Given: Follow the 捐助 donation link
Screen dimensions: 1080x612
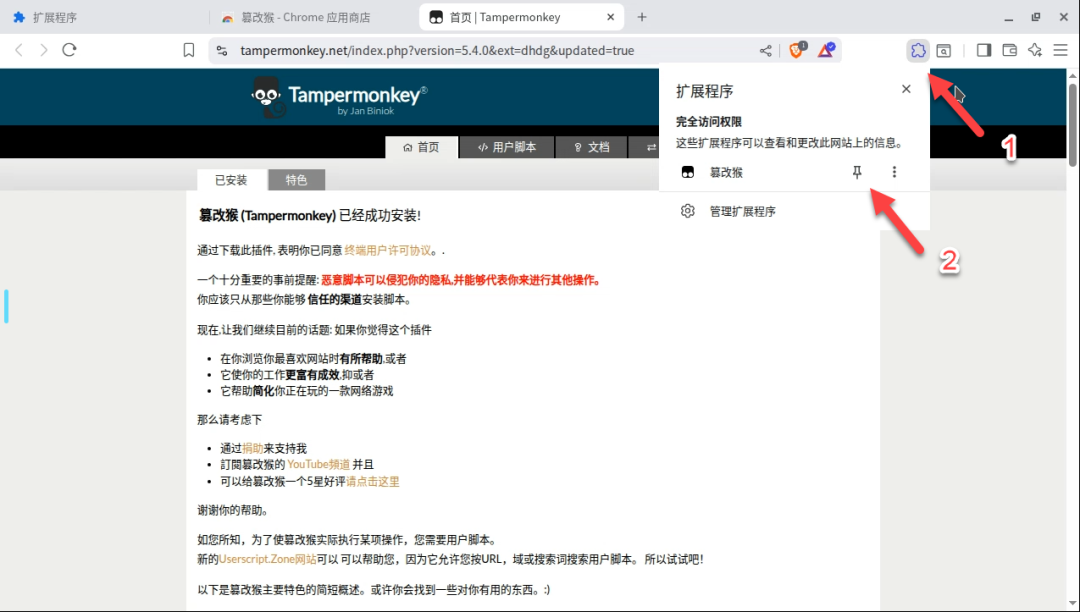Looking at the screenshot, I should 252,448.
